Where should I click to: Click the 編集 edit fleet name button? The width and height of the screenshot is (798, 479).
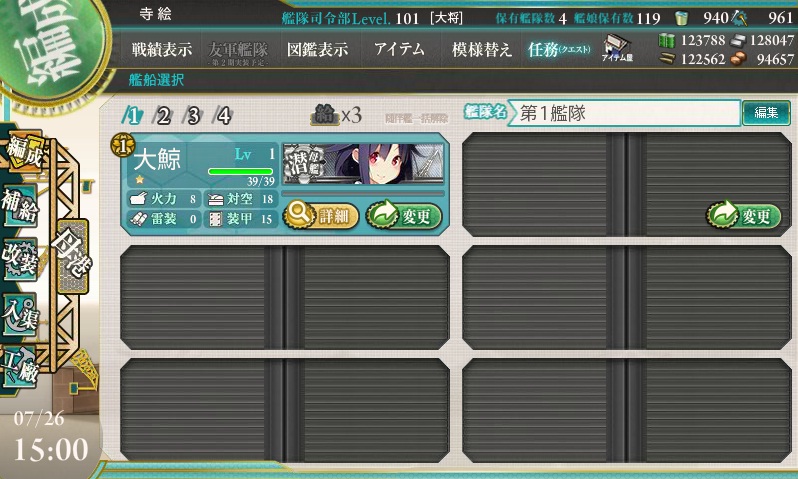tap(766, 113)
